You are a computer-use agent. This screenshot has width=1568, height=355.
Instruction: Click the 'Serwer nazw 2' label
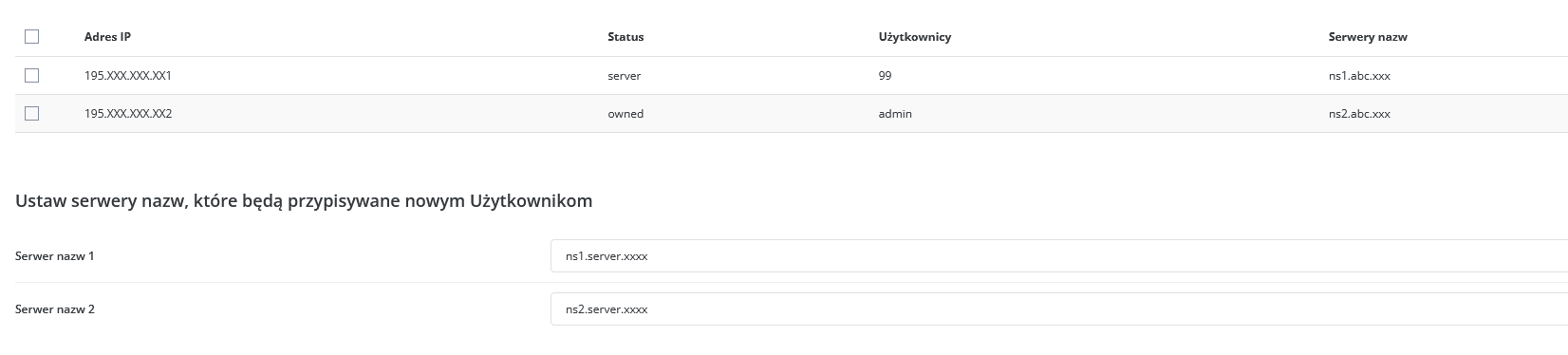(55, 309)
